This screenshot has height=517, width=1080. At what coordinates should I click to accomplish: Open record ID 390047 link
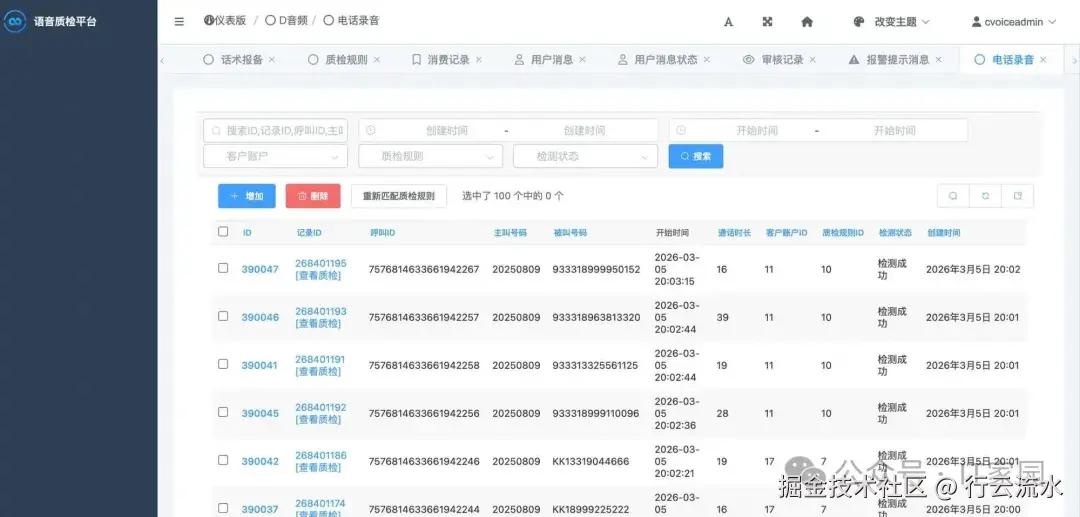pos(260,269)
